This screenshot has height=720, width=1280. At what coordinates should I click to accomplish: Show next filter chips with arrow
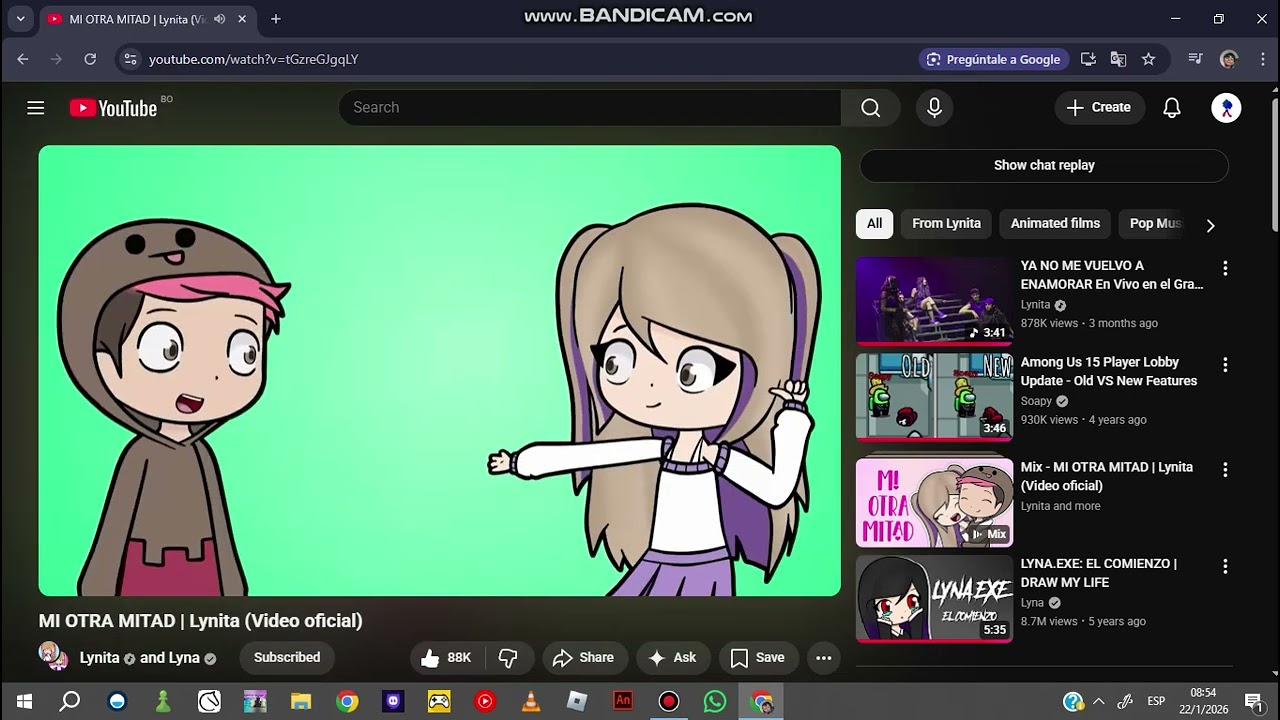[x=1210, y=225]
